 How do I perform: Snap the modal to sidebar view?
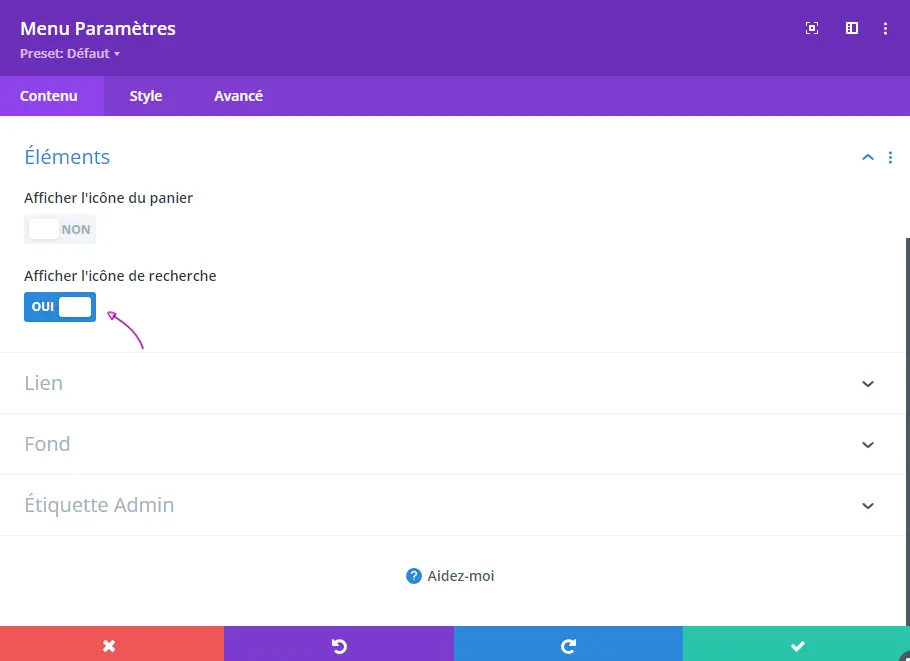[852, 29]
